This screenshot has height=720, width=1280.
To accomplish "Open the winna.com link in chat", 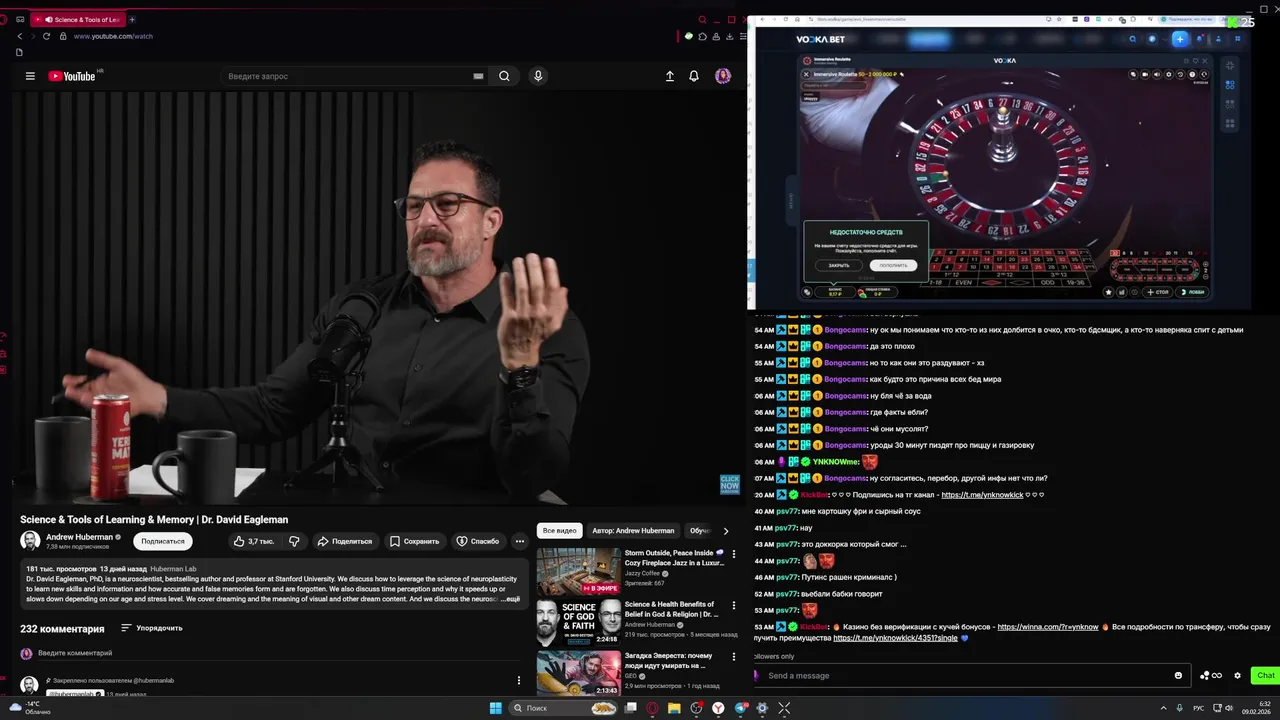I will tap(1047, 627).
